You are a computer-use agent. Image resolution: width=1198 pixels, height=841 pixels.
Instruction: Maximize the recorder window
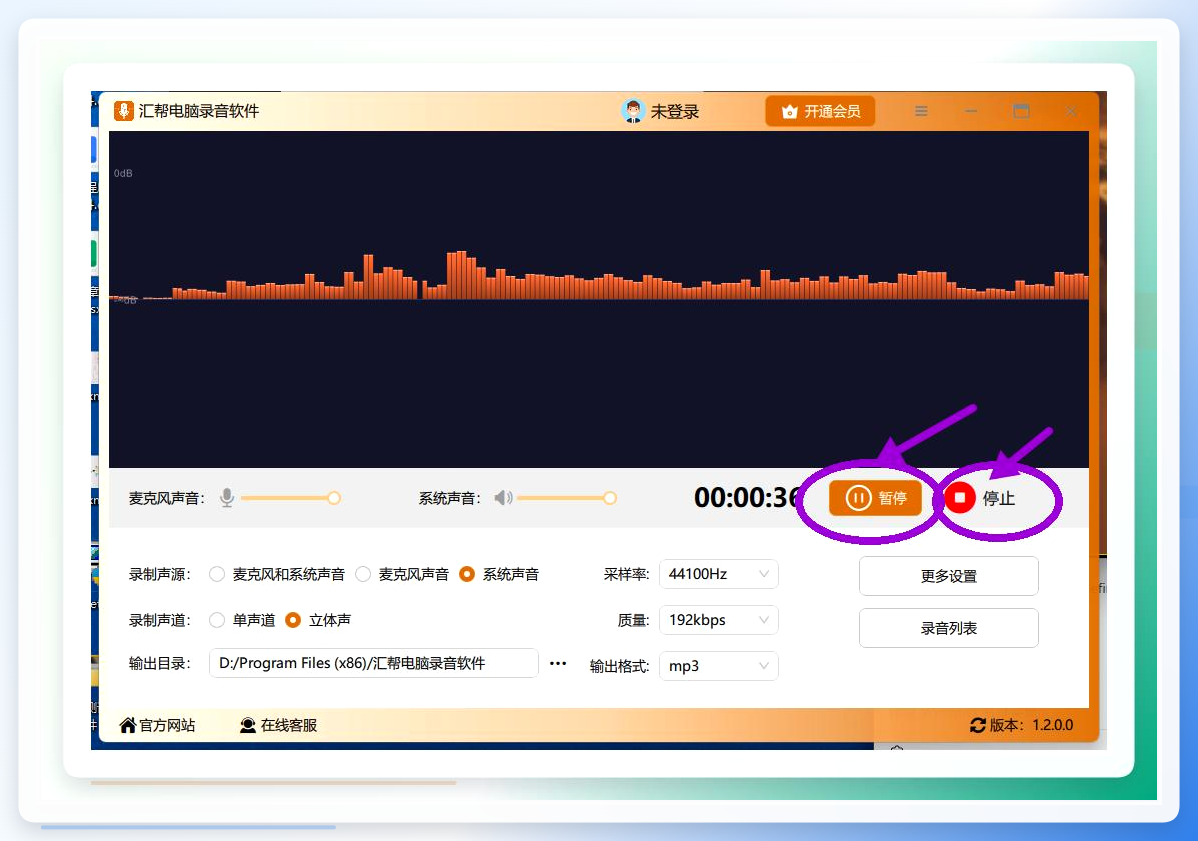point(1022,112)
